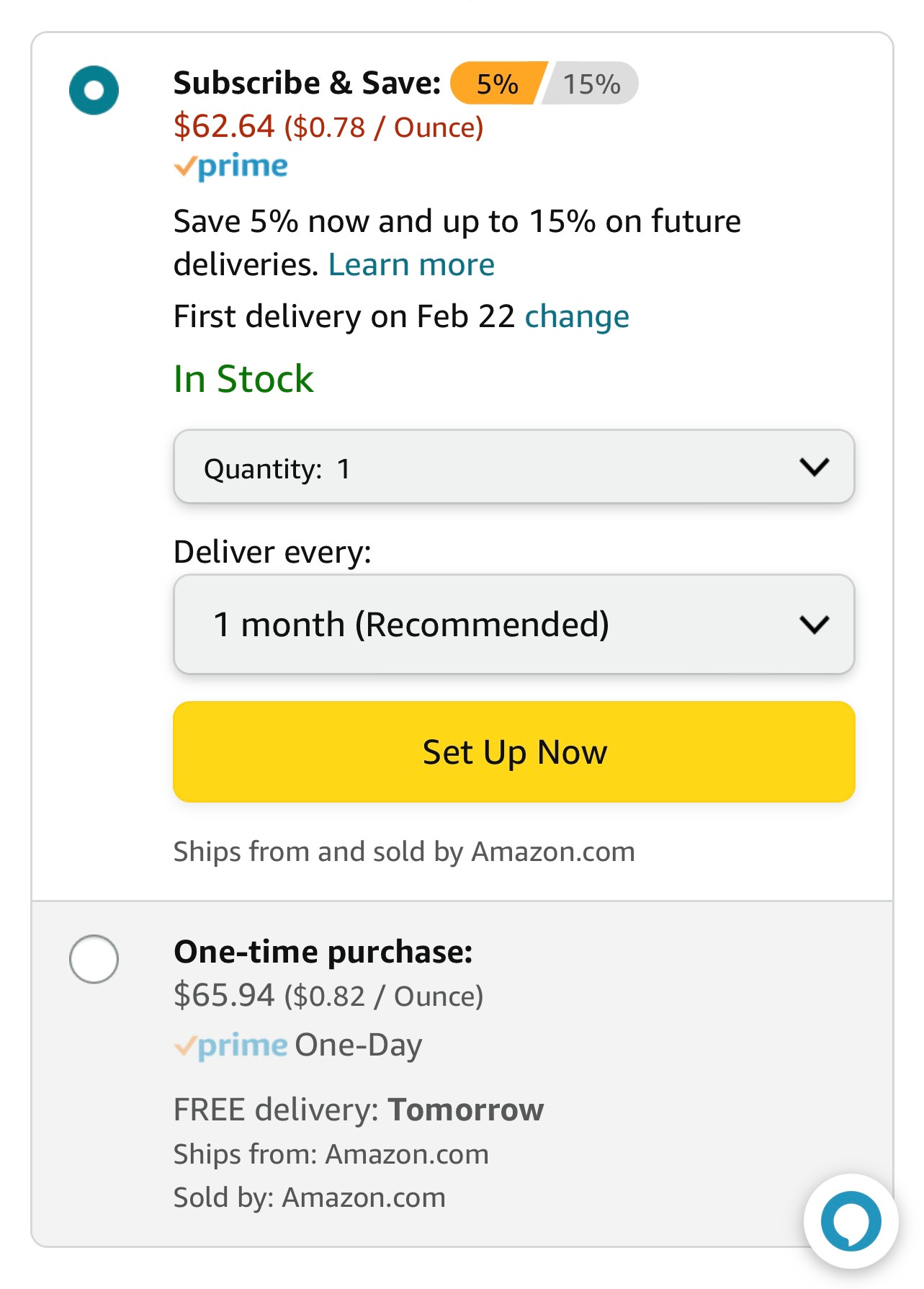Select the Subscribe & Save radio button
Image resolution: width=924 pixels, height=1289 pixels.
coord(94,90)
